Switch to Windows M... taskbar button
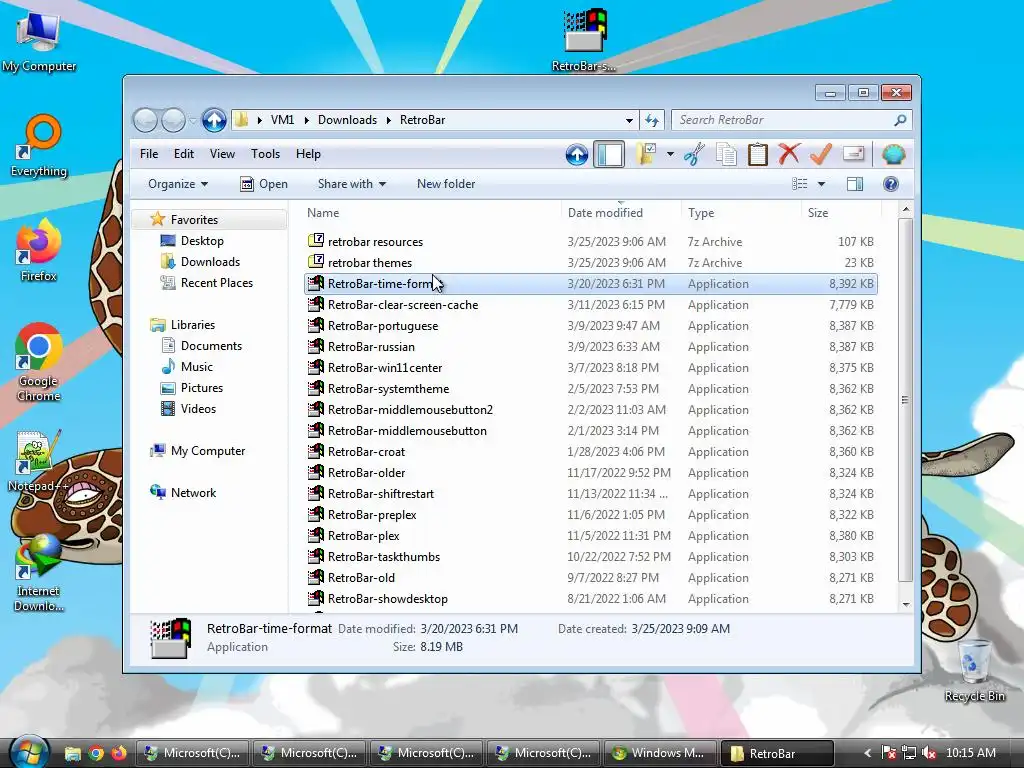Screen dimensions: 1024x768 click(660, 753)
